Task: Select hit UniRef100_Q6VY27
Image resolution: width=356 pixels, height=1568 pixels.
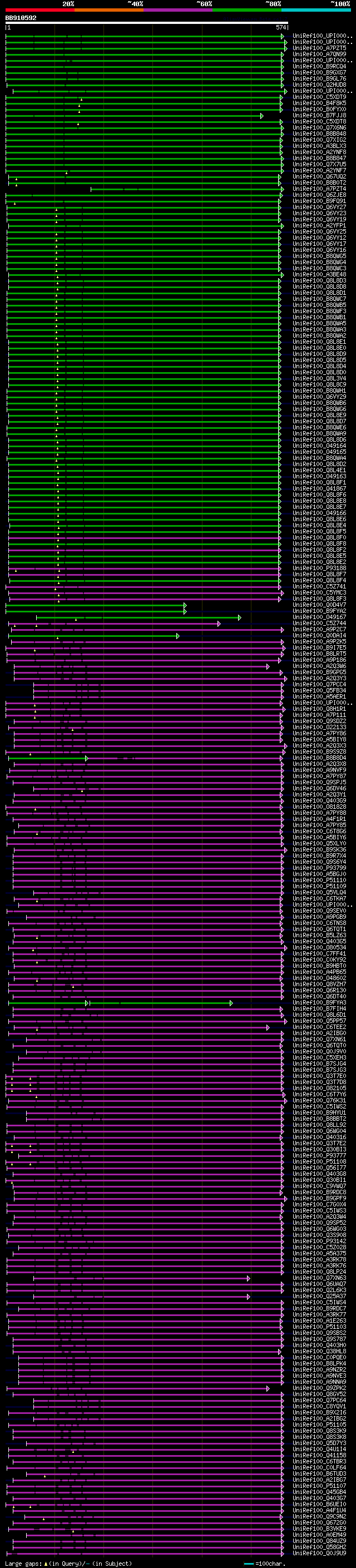Action: click(x=319, y=207)
